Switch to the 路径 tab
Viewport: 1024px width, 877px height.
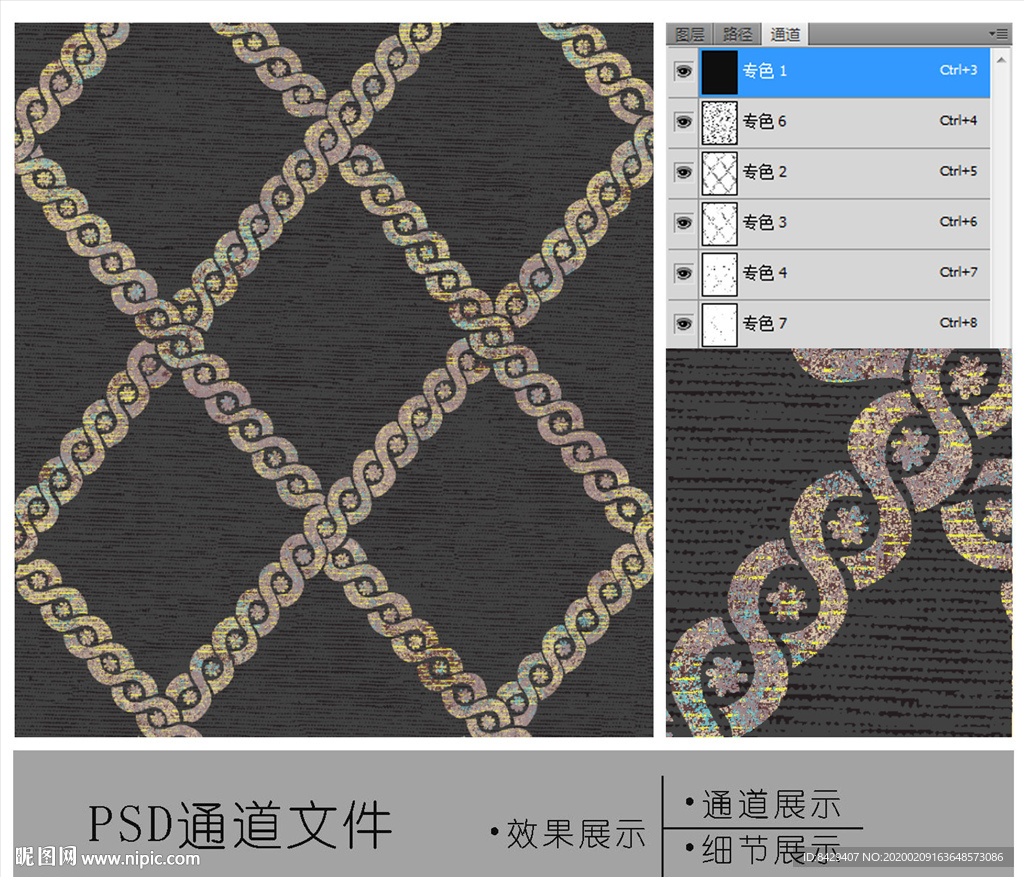(x=737, y=35)
